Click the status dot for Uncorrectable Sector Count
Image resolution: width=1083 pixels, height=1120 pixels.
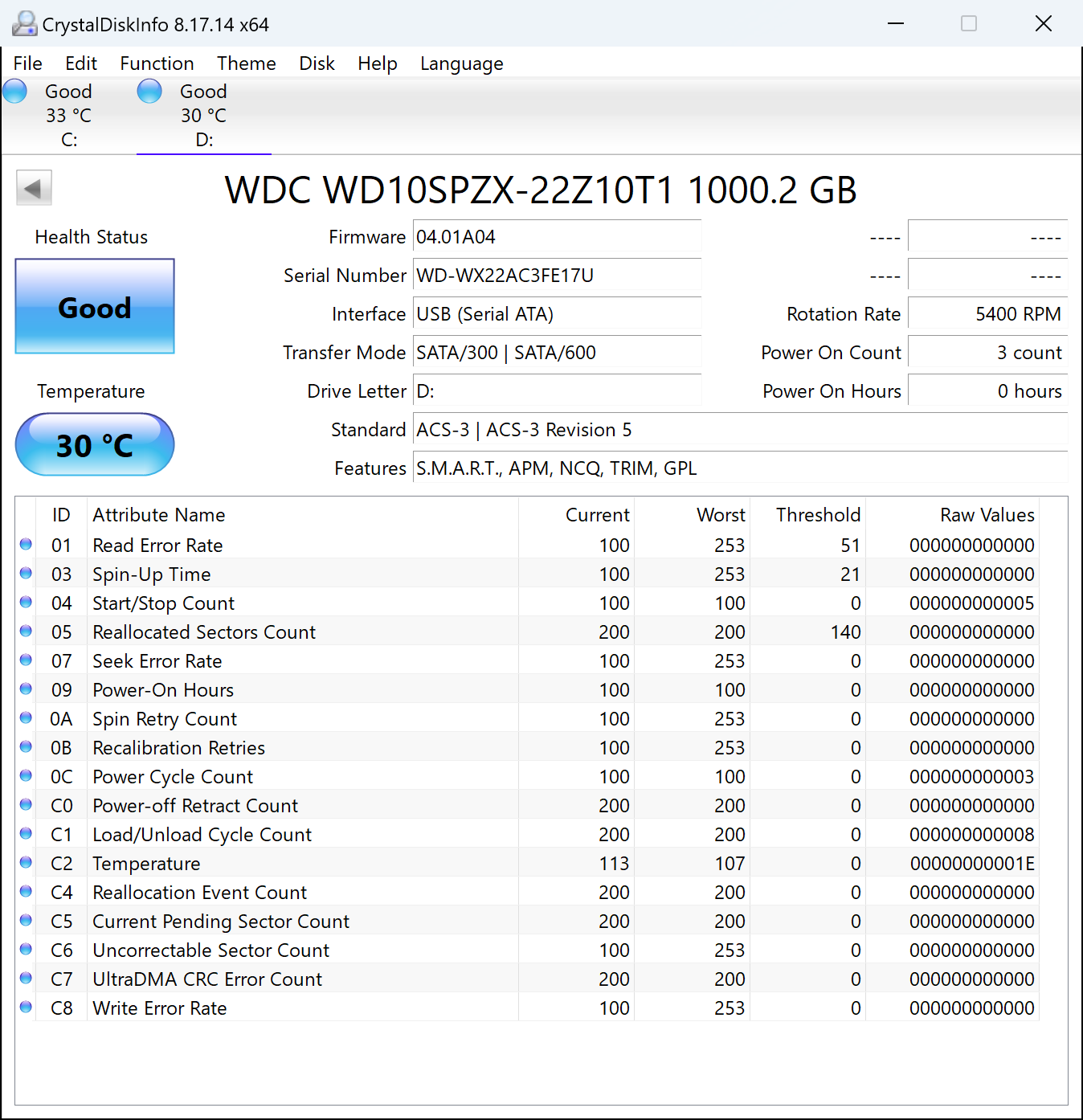coord(26,949)
